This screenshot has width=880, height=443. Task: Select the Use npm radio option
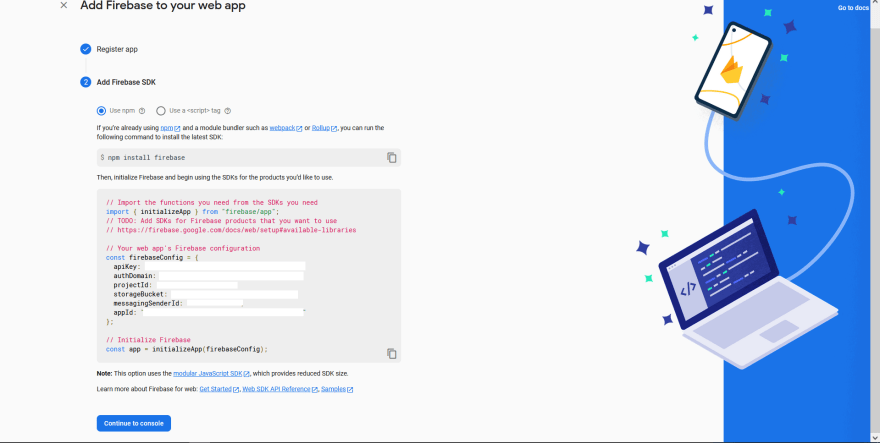pos(101,111)
